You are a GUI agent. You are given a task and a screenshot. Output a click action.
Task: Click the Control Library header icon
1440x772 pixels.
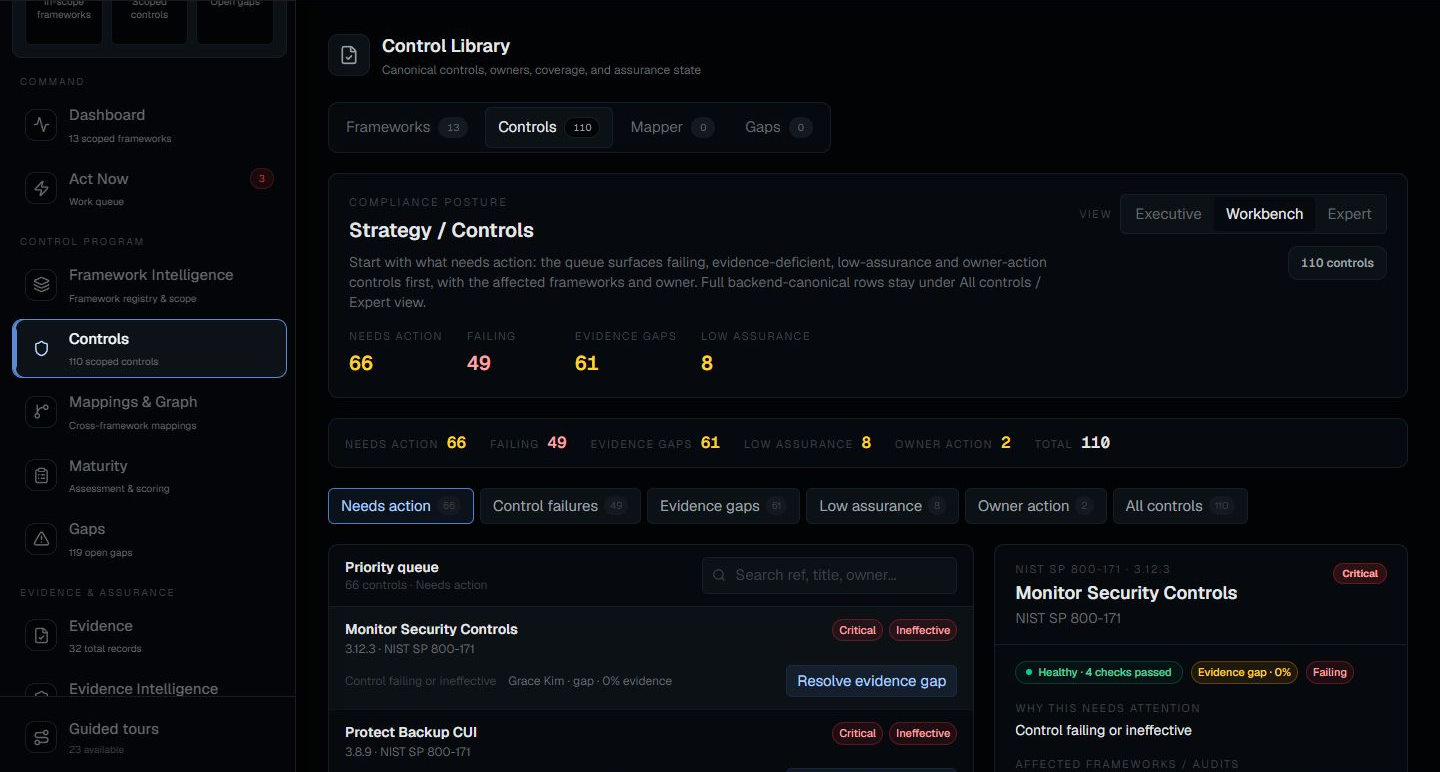point(349,55)
